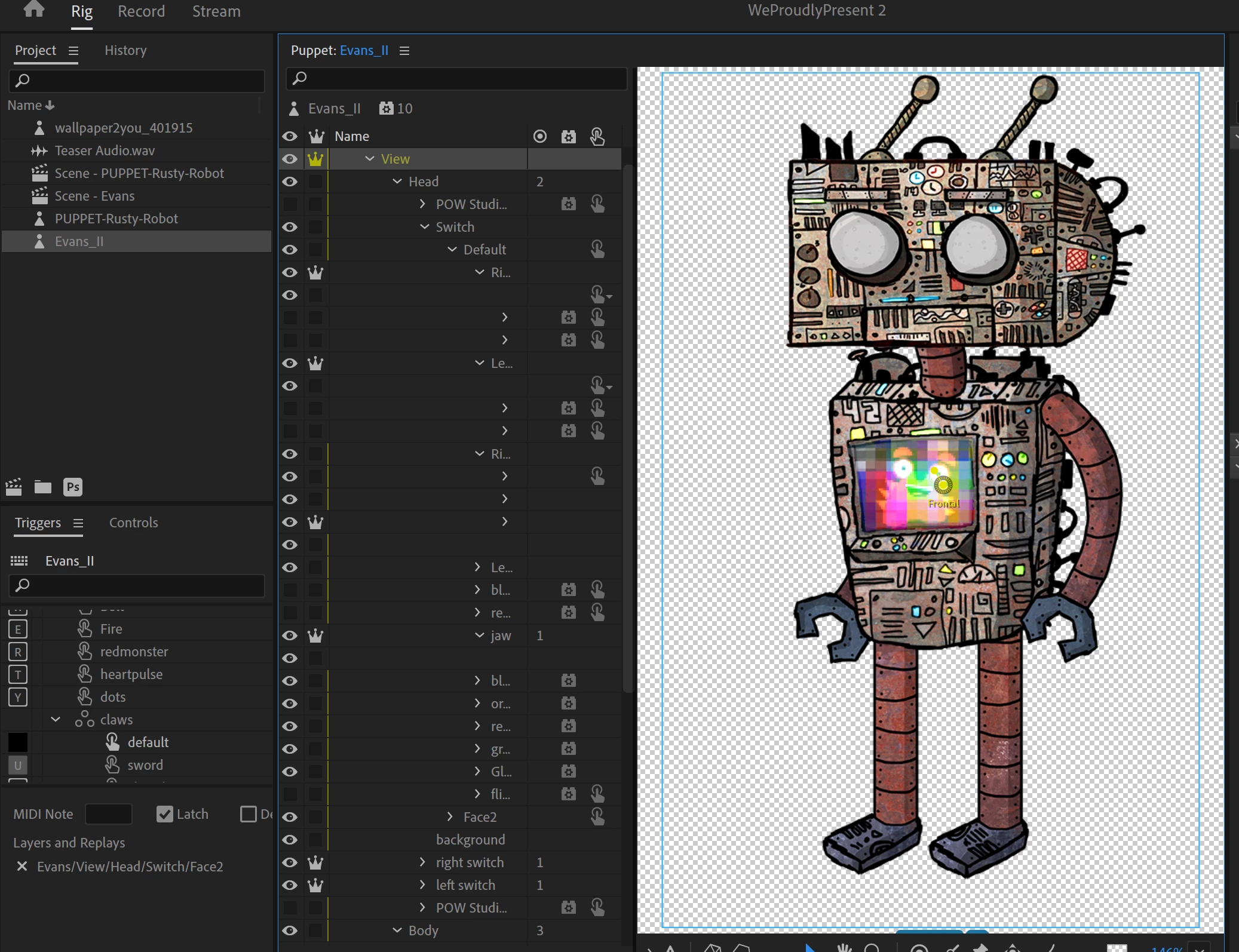1239x952 pixels.
Task: Select the Scene - Evans project item
Action: click(x=94, y=196)
